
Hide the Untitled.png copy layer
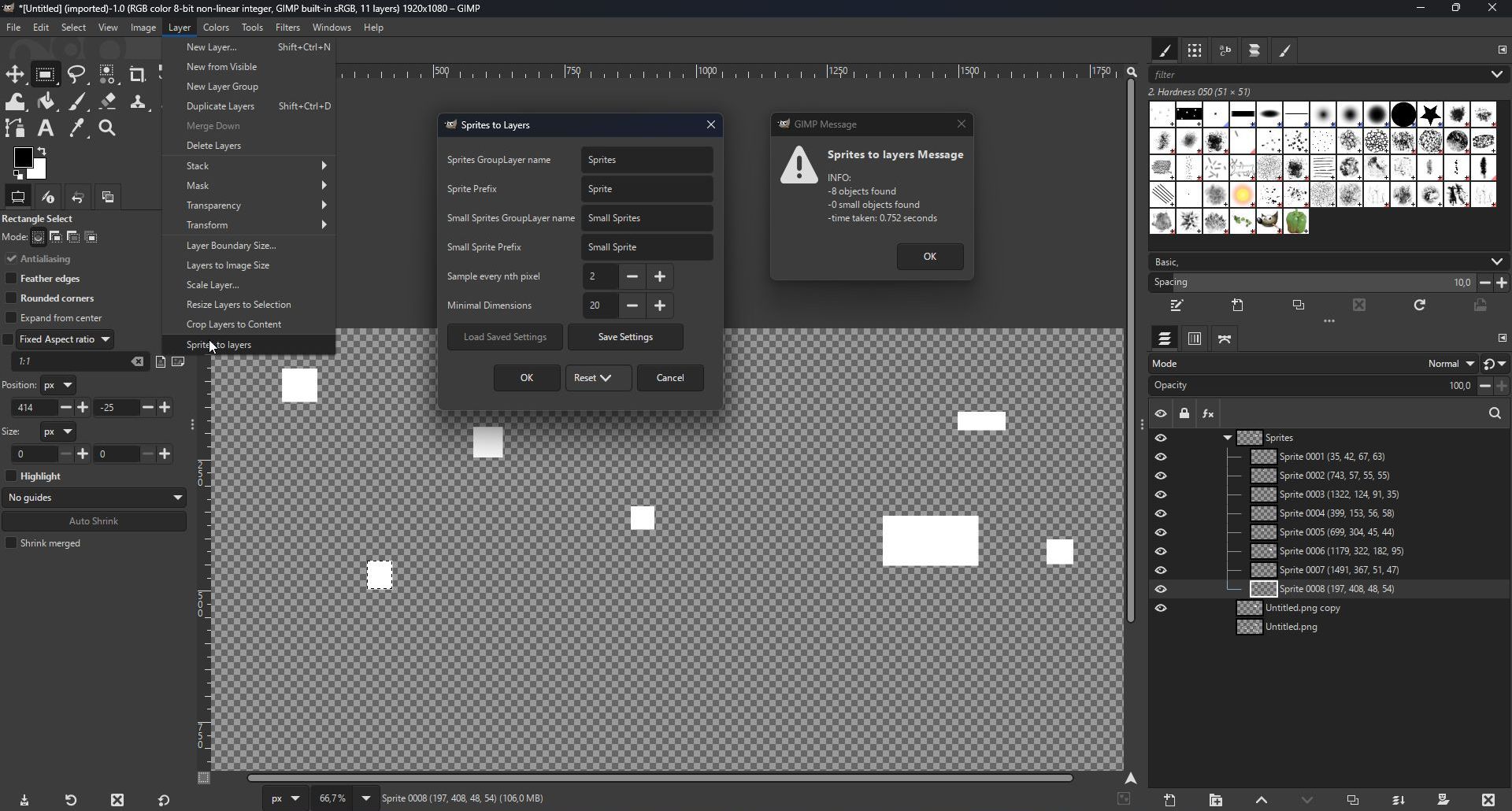coord(1162,609)
